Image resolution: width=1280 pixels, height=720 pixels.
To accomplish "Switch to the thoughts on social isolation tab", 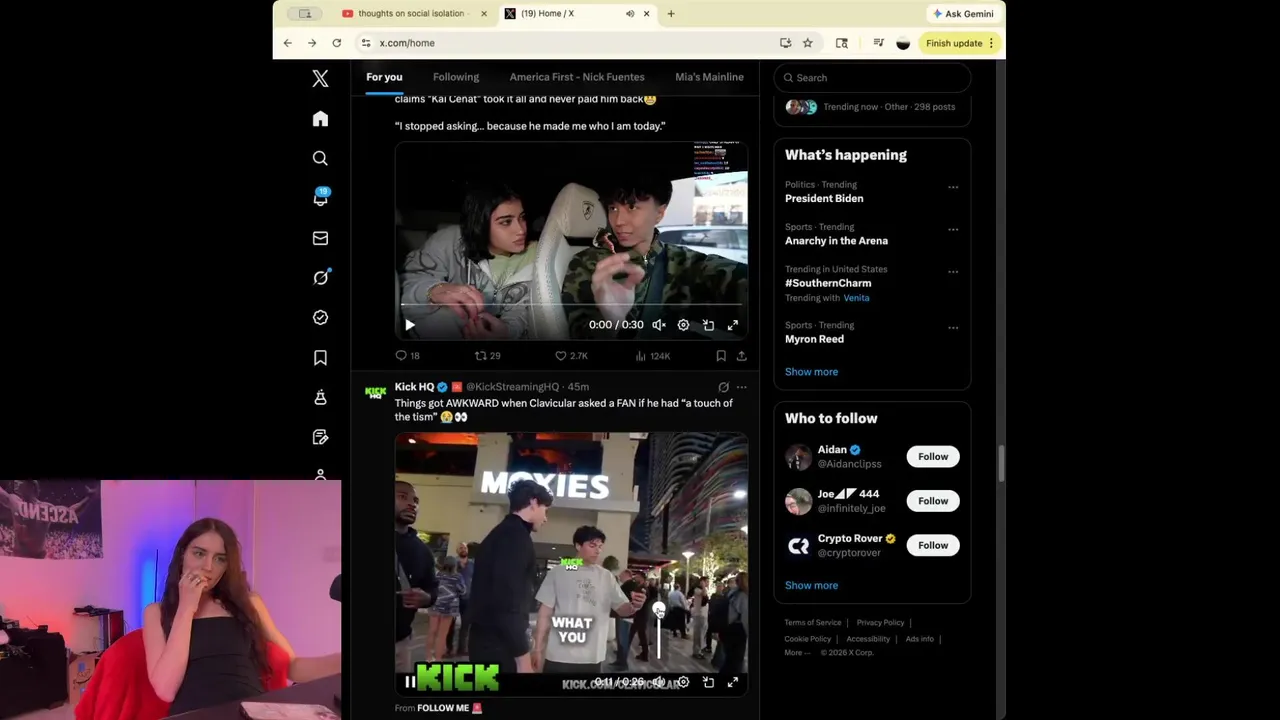I will click(x=414, y=14).
